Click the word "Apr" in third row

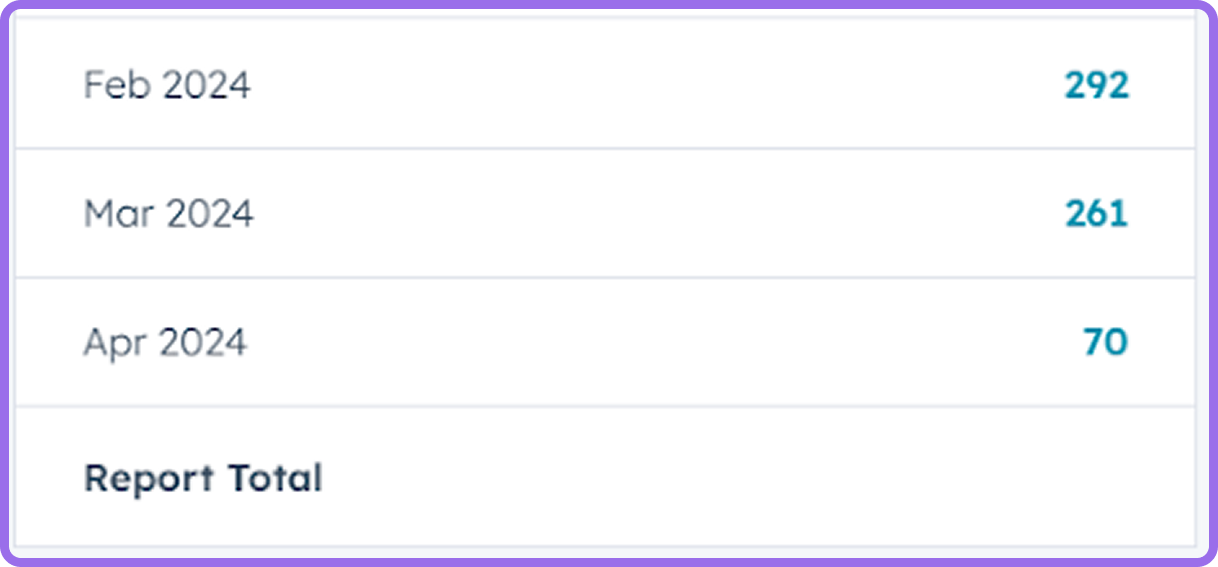click(115, 343)
